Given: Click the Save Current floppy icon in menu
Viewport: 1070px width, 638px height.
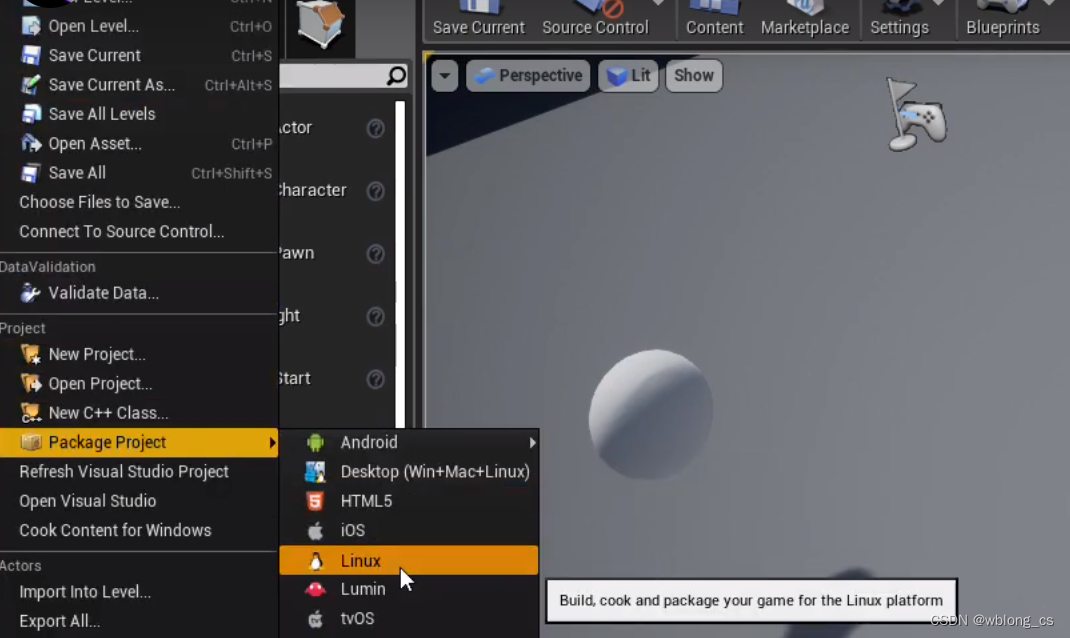Looking at the screenshot, I should pyautogui.click(x=31, y=55).
